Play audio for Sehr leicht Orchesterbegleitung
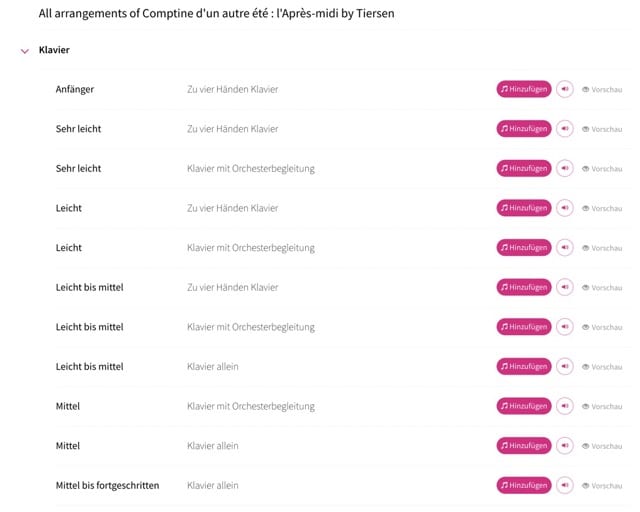 (564, 168)
